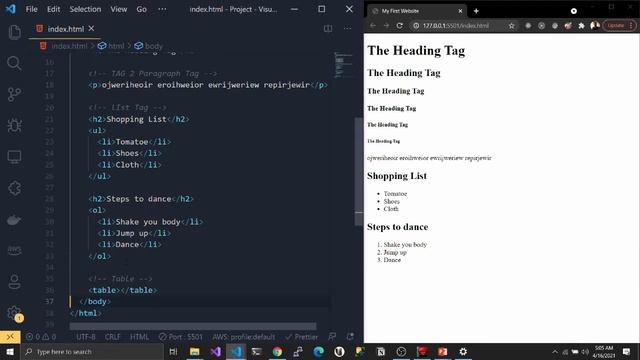Image resolution: width=640 pixels, height=360 pixels.
Task: Click the Windows Start button
Action: (x=10, y=351)
